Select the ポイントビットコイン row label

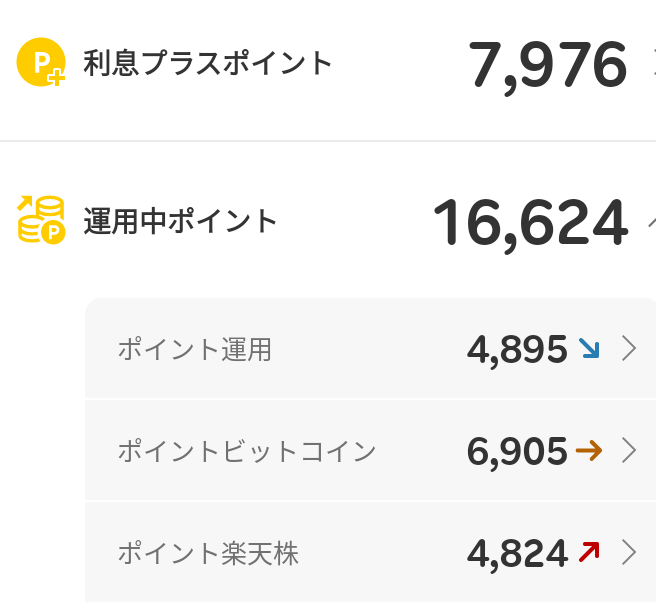click(246, 452)
